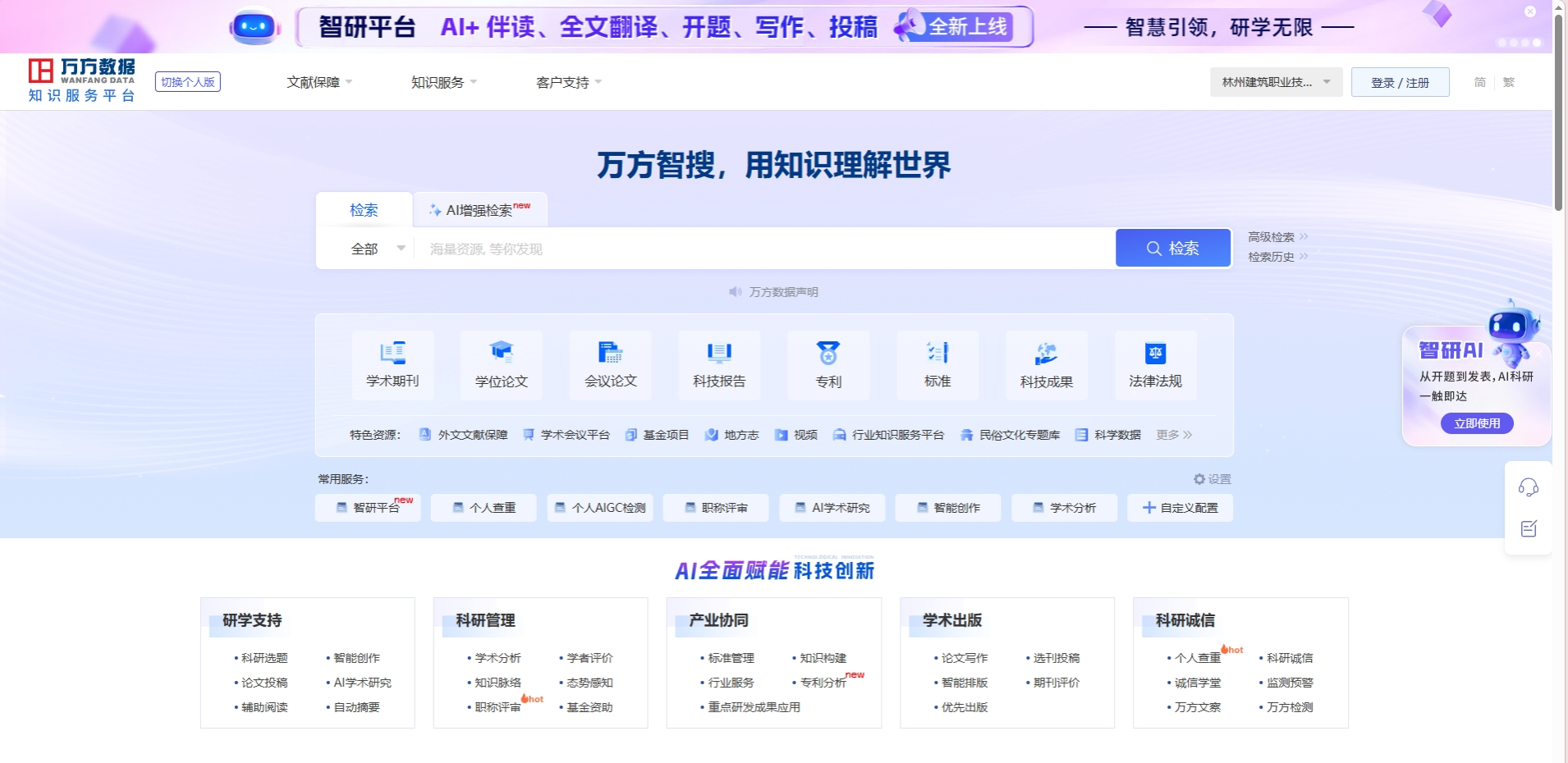This screenshot has height=763, width=1568.
Task: Open the 林州建筑职业技术 institution dropdown
Action: point(1276,82)
